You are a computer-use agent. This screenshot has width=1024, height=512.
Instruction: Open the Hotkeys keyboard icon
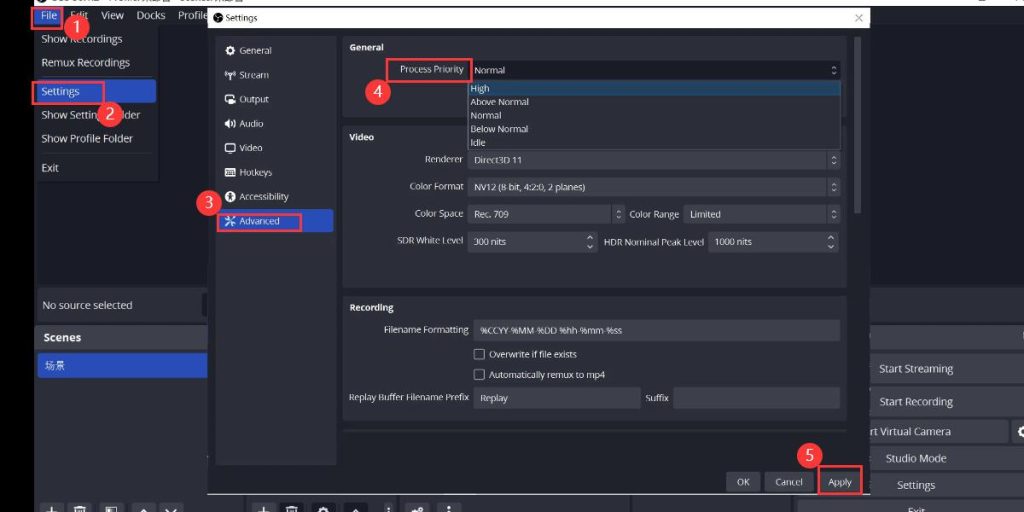[x=230, y=173]
